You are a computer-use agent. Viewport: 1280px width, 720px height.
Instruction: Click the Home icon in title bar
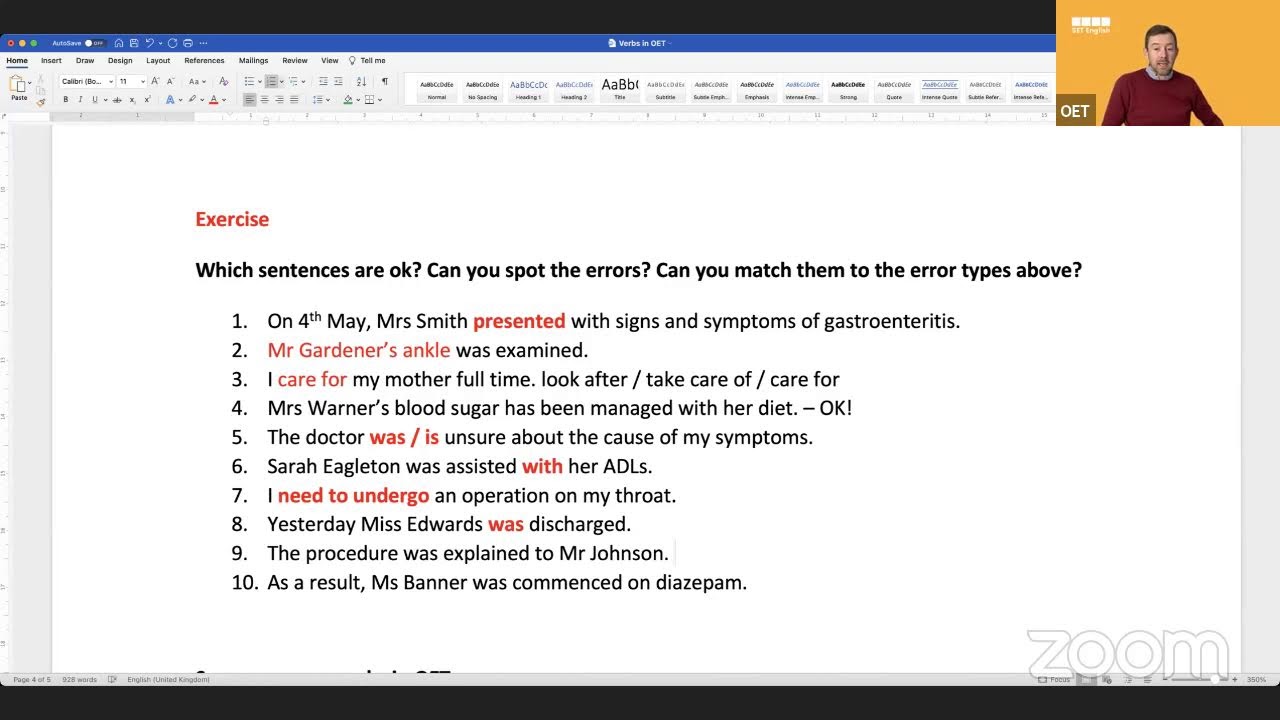119,43
